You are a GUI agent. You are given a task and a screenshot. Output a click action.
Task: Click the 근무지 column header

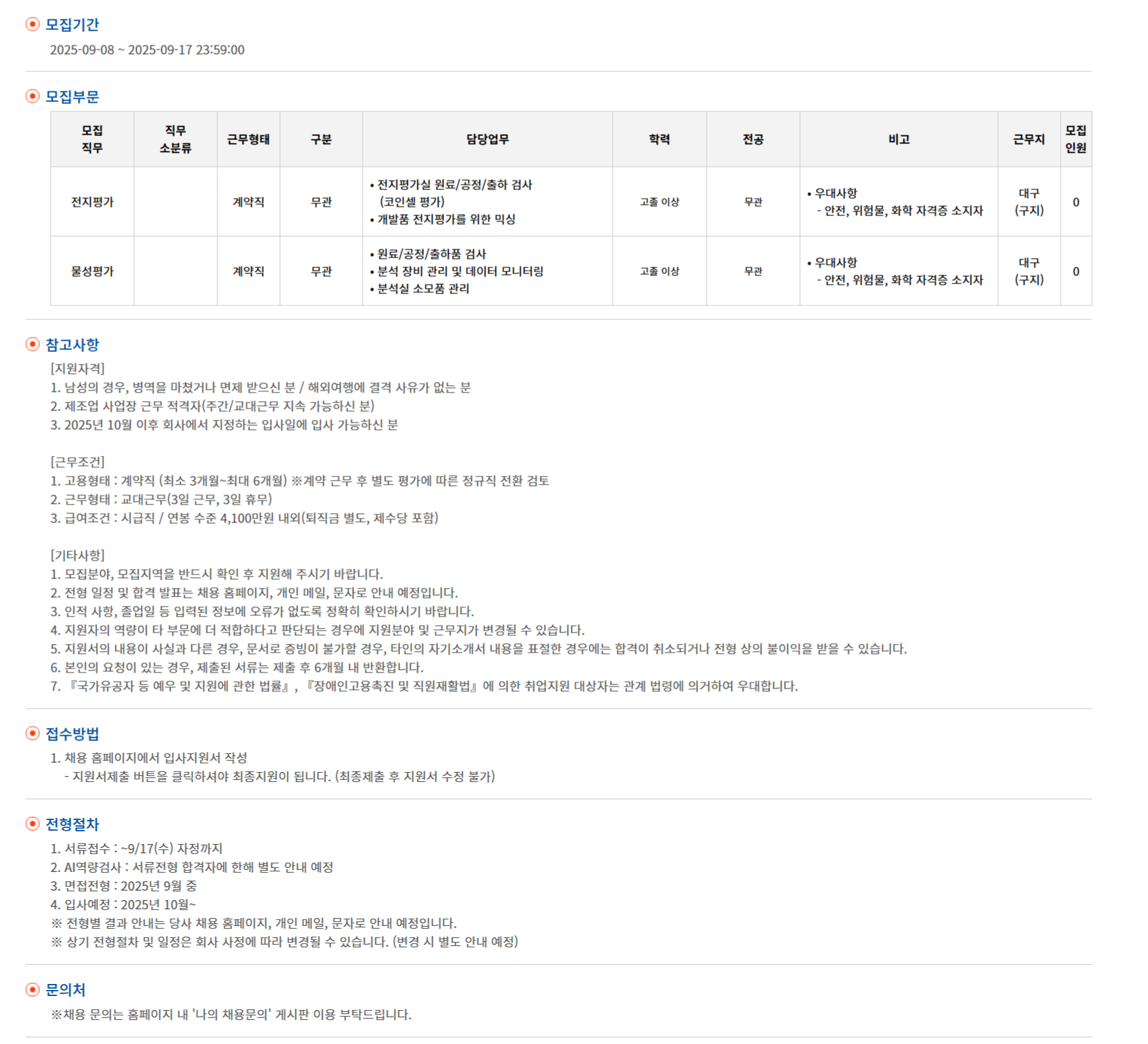tap(1029, 139)
